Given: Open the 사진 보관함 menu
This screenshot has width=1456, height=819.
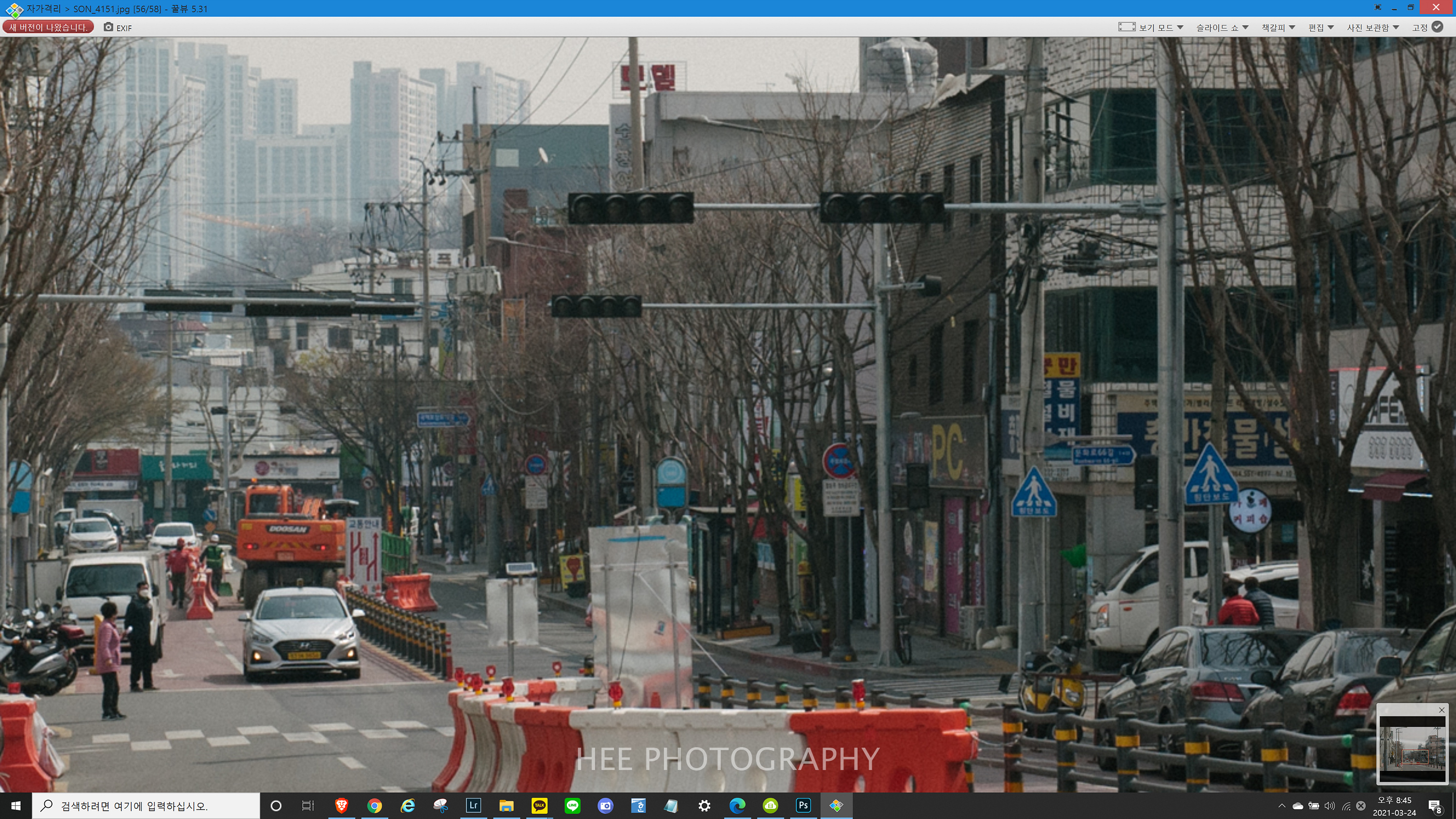Looking at the screenshot, I should click(x=1373, y=28).
